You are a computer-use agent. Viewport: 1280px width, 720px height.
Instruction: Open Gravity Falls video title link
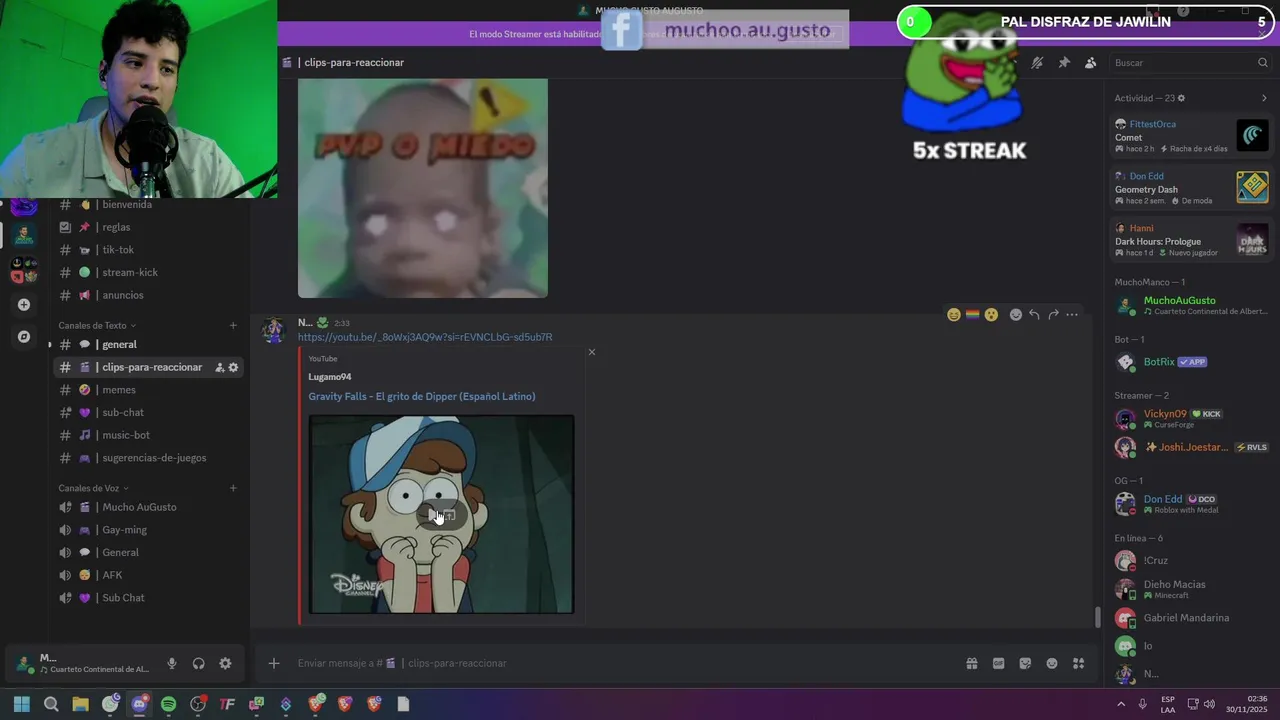(x=422, y=396)
